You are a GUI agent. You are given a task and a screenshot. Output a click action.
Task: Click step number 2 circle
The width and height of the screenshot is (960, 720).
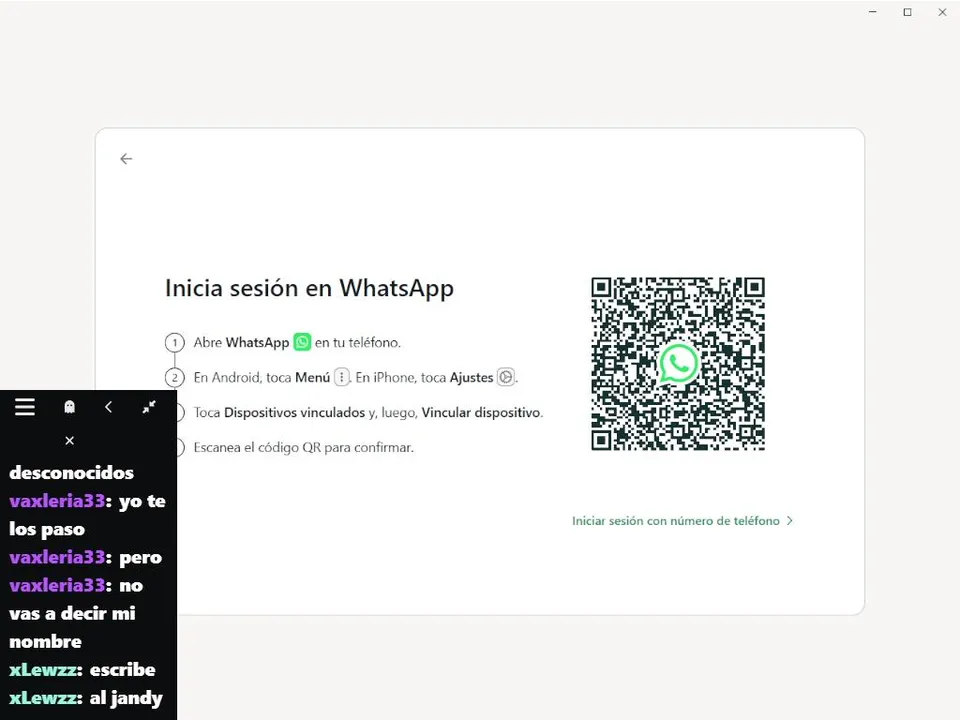[175, 377]
